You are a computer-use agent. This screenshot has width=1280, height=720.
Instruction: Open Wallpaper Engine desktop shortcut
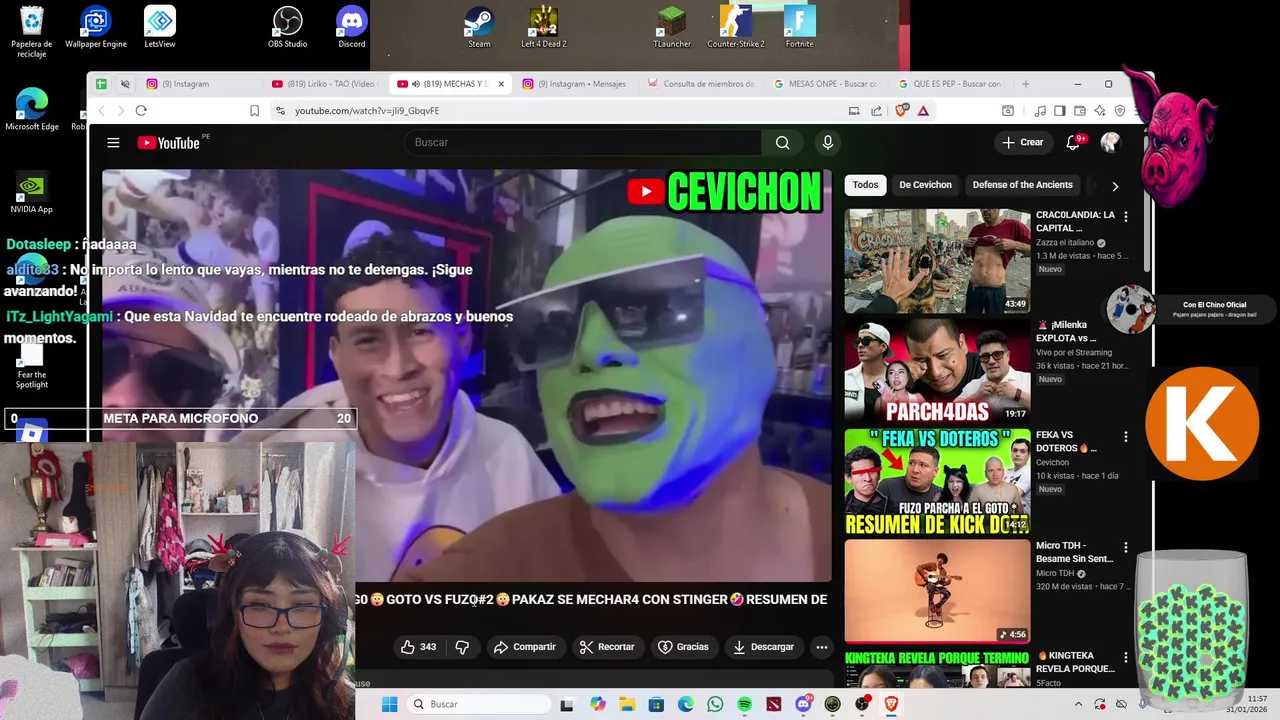point(96,27)
